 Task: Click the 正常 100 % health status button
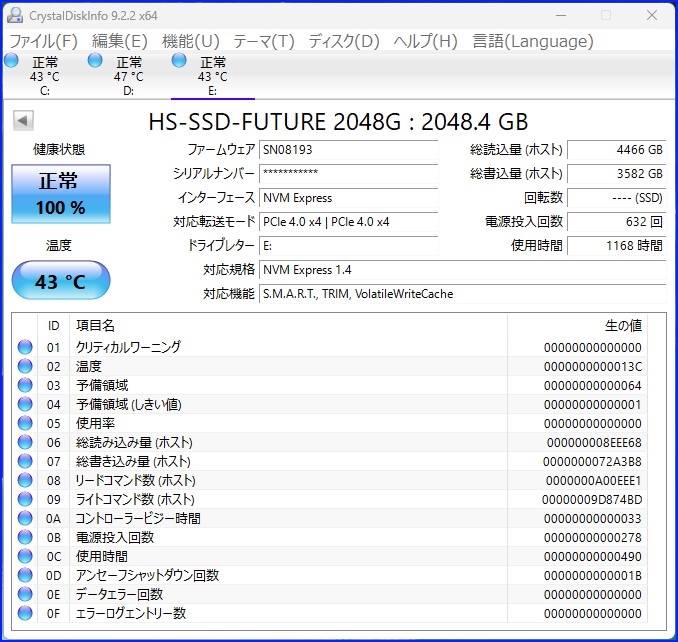point(61,194)
